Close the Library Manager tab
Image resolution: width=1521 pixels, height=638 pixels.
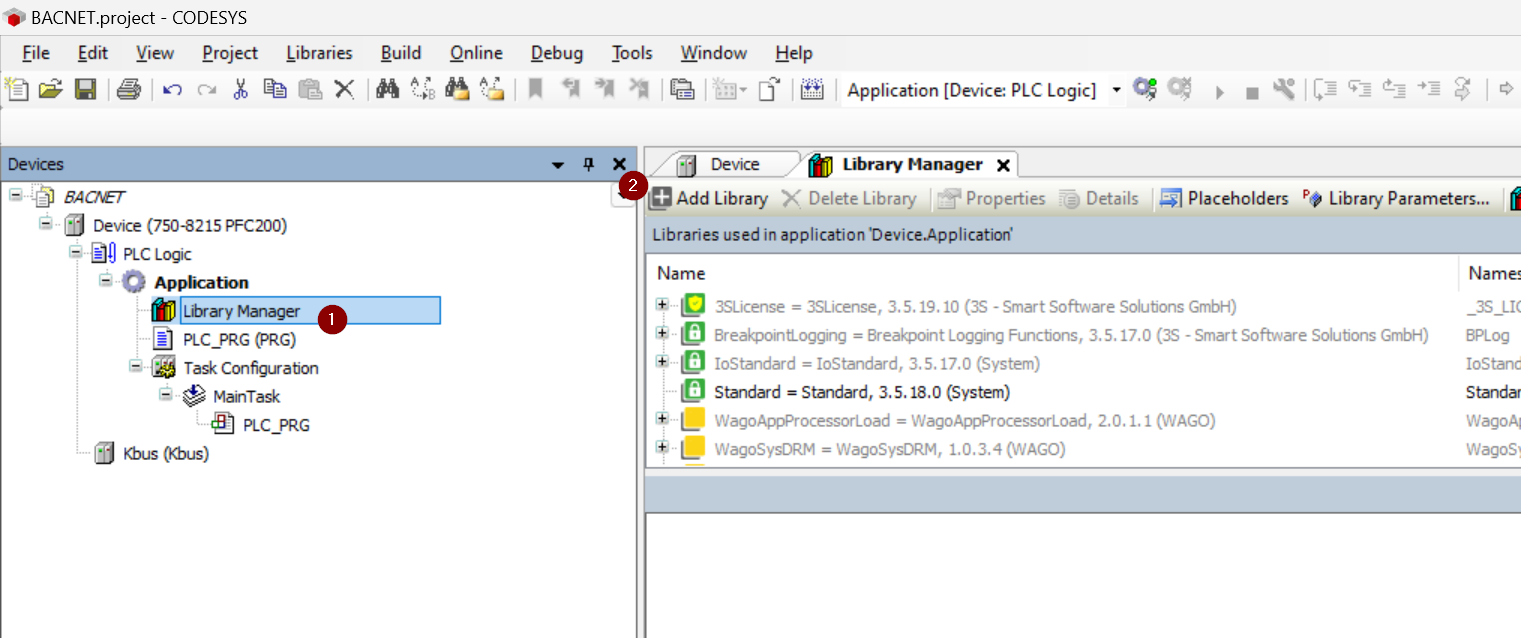coord(1003,165)
